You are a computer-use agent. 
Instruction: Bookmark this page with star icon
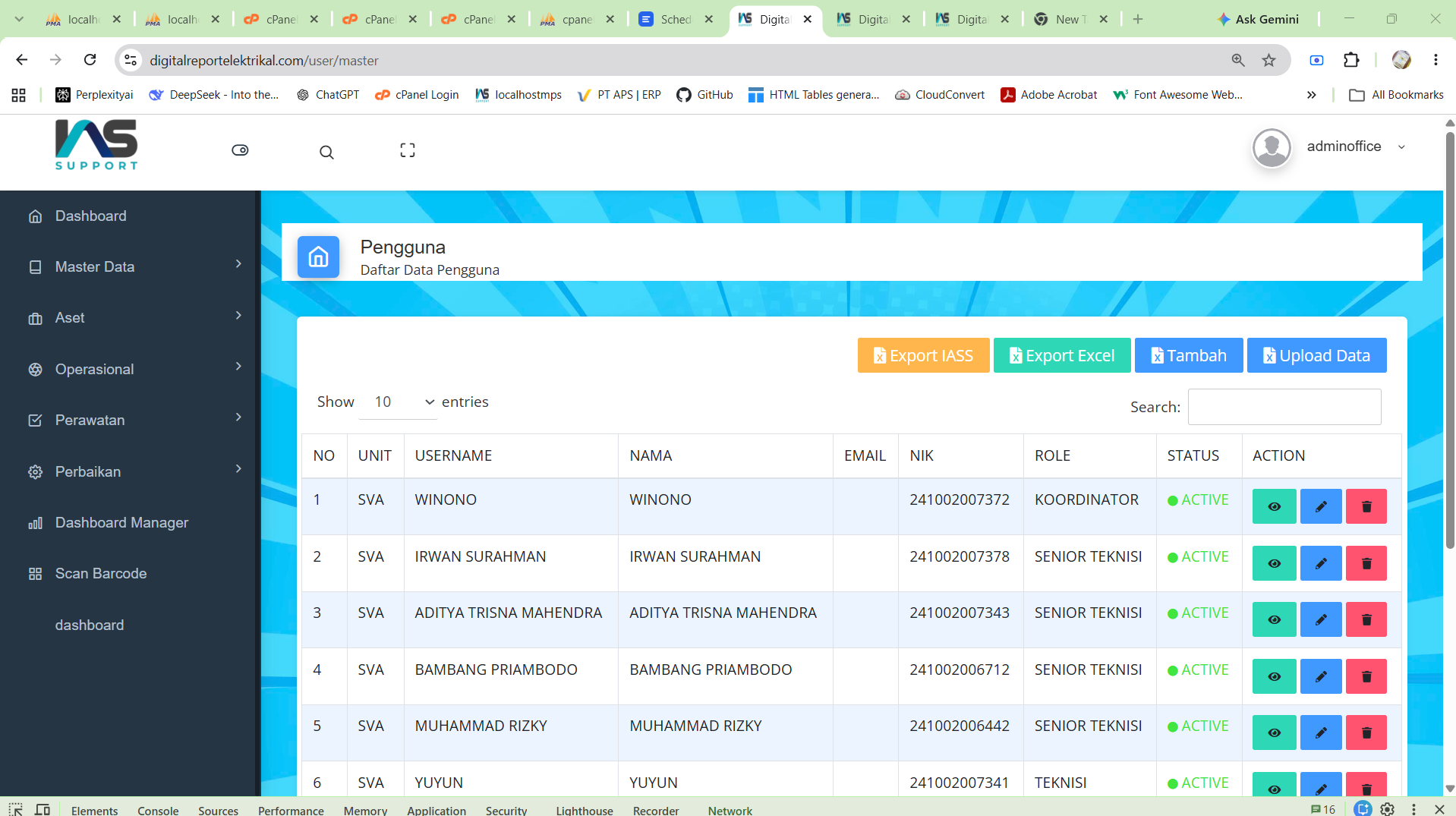coord(1268,60)
